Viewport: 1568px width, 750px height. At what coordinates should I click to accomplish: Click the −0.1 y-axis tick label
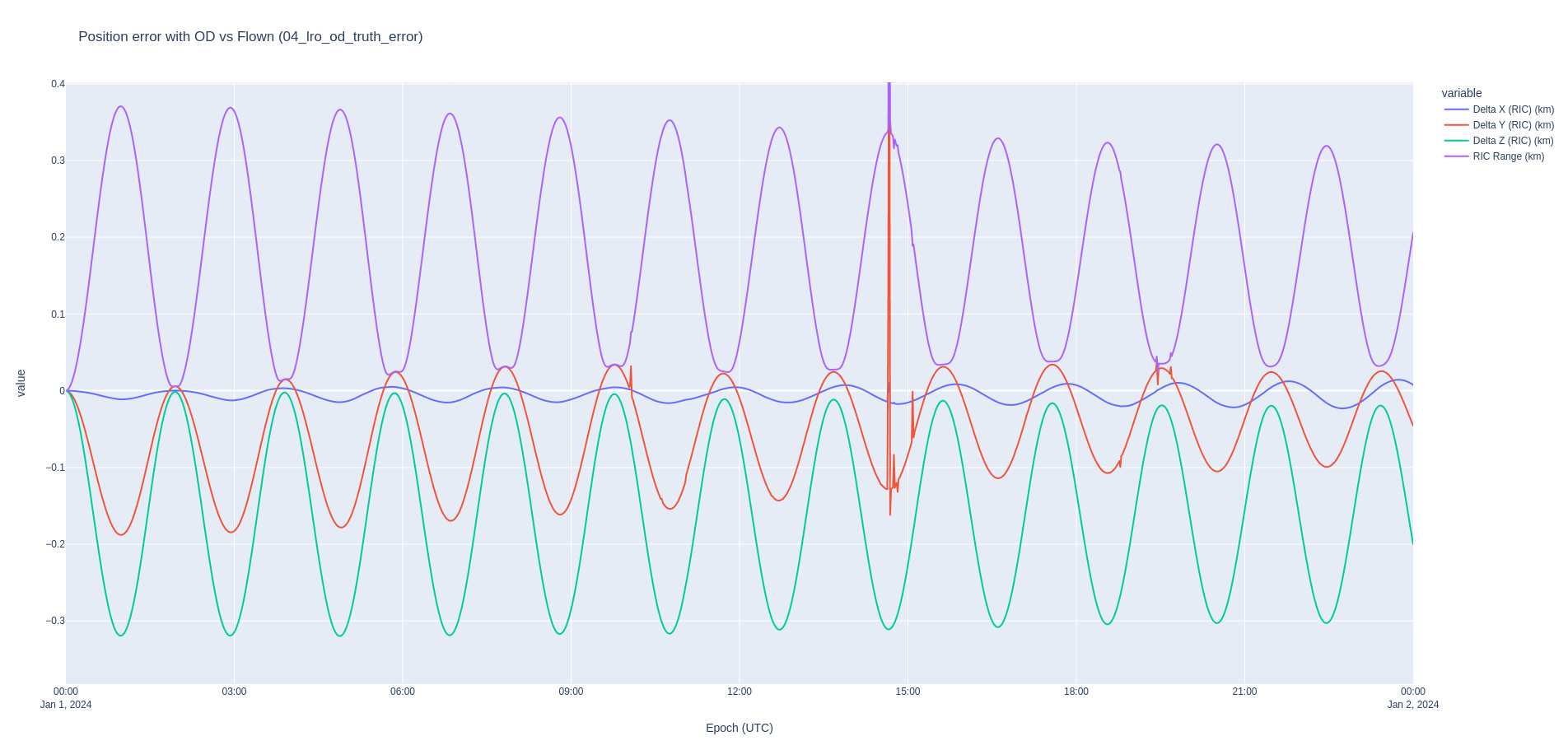[54, 468]
